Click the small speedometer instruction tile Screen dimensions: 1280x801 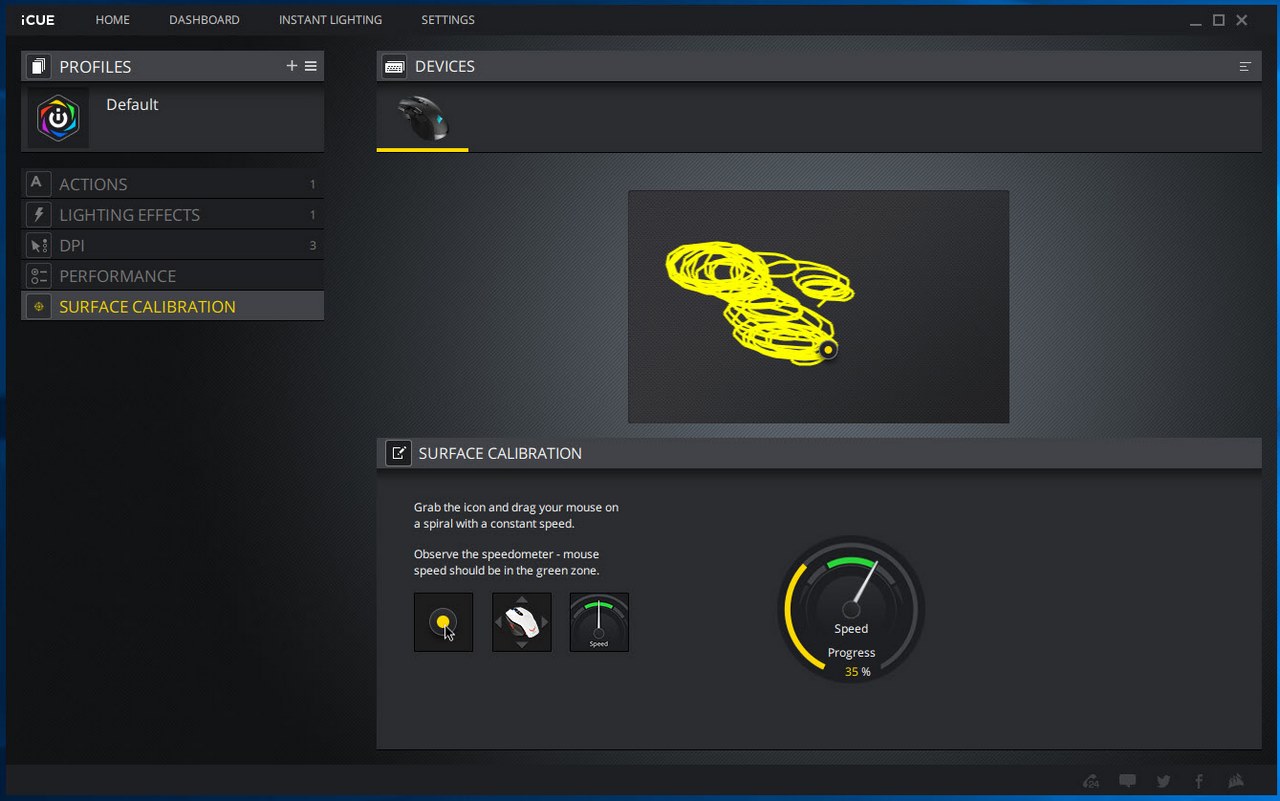(599, 622)
